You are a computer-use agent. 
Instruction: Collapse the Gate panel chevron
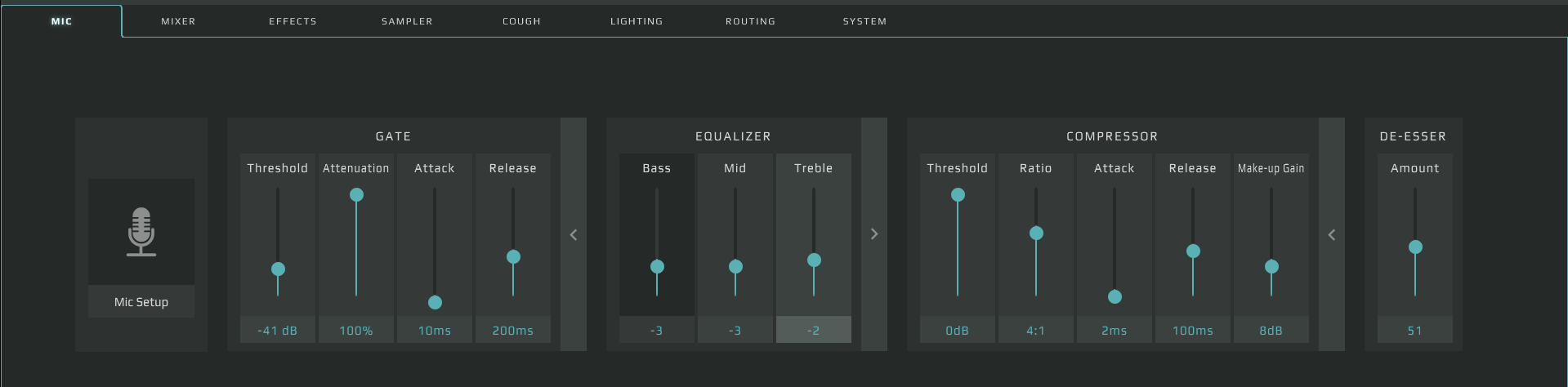point(574,235)
